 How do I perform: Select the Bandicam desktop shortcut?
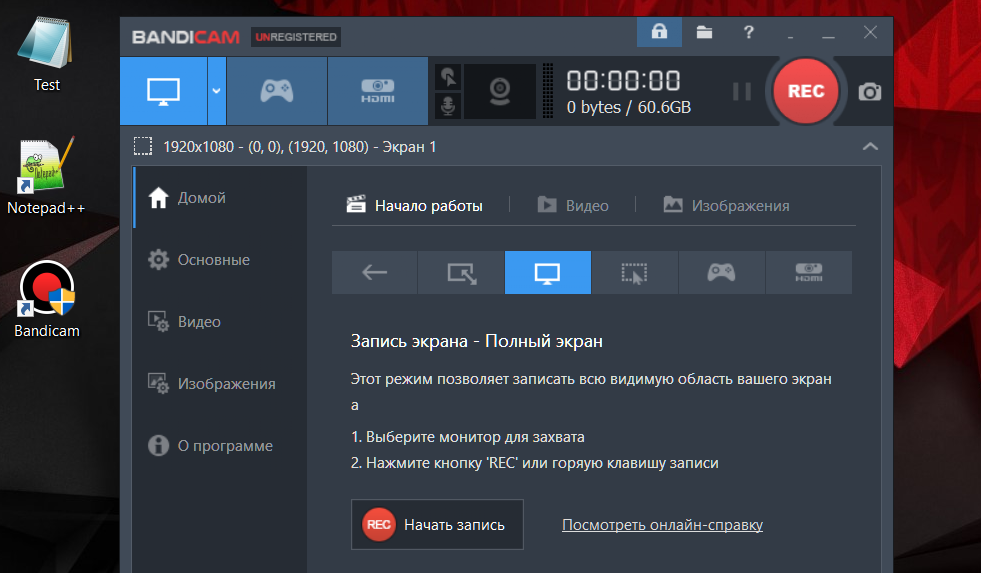tap(47, 300)
